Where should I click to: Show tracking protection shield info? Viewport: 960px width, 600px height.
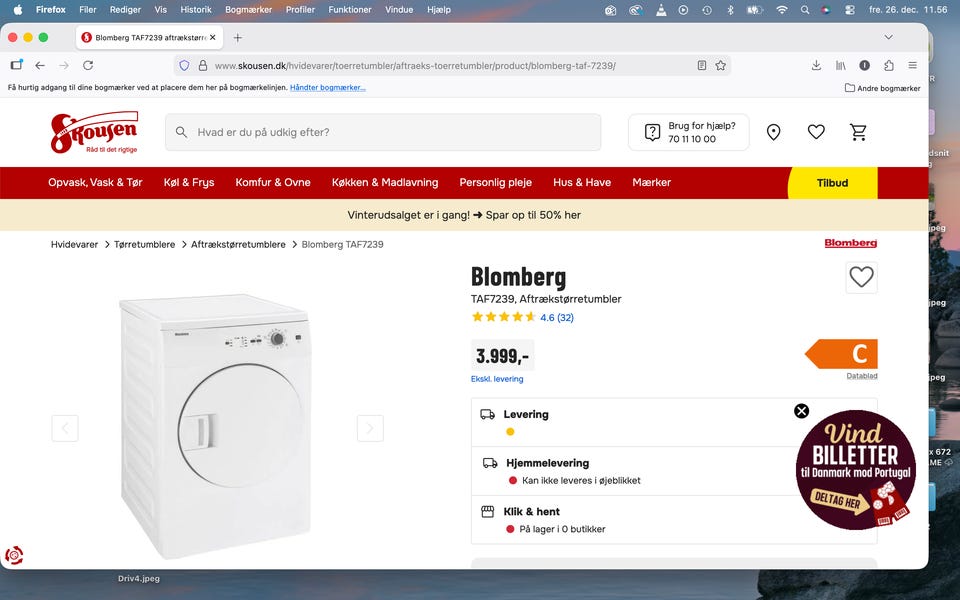click(184, 66)
